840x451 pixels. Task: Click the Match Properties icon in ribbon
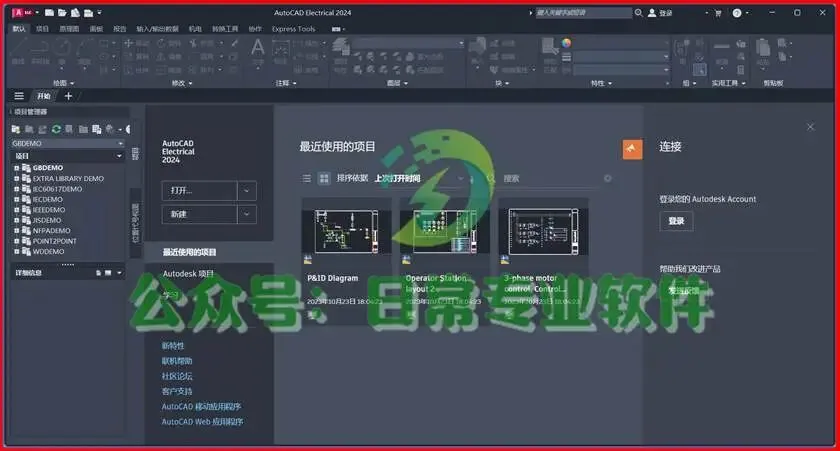point(550,47)
